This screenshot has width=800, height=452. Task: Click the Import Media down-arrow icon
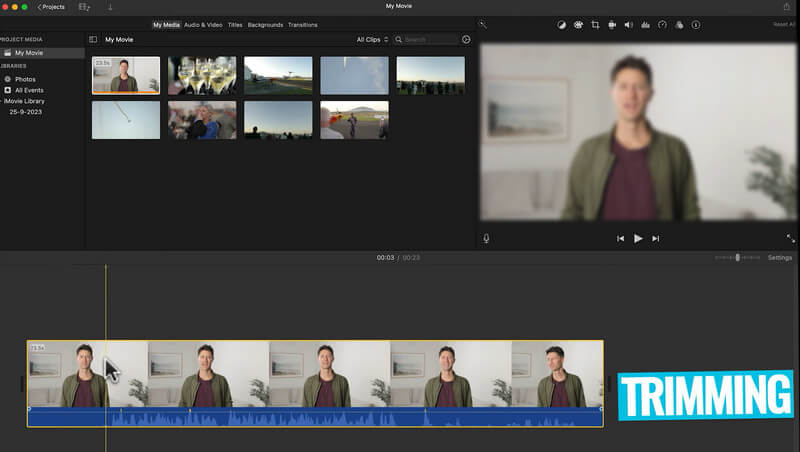pos(110,7)
